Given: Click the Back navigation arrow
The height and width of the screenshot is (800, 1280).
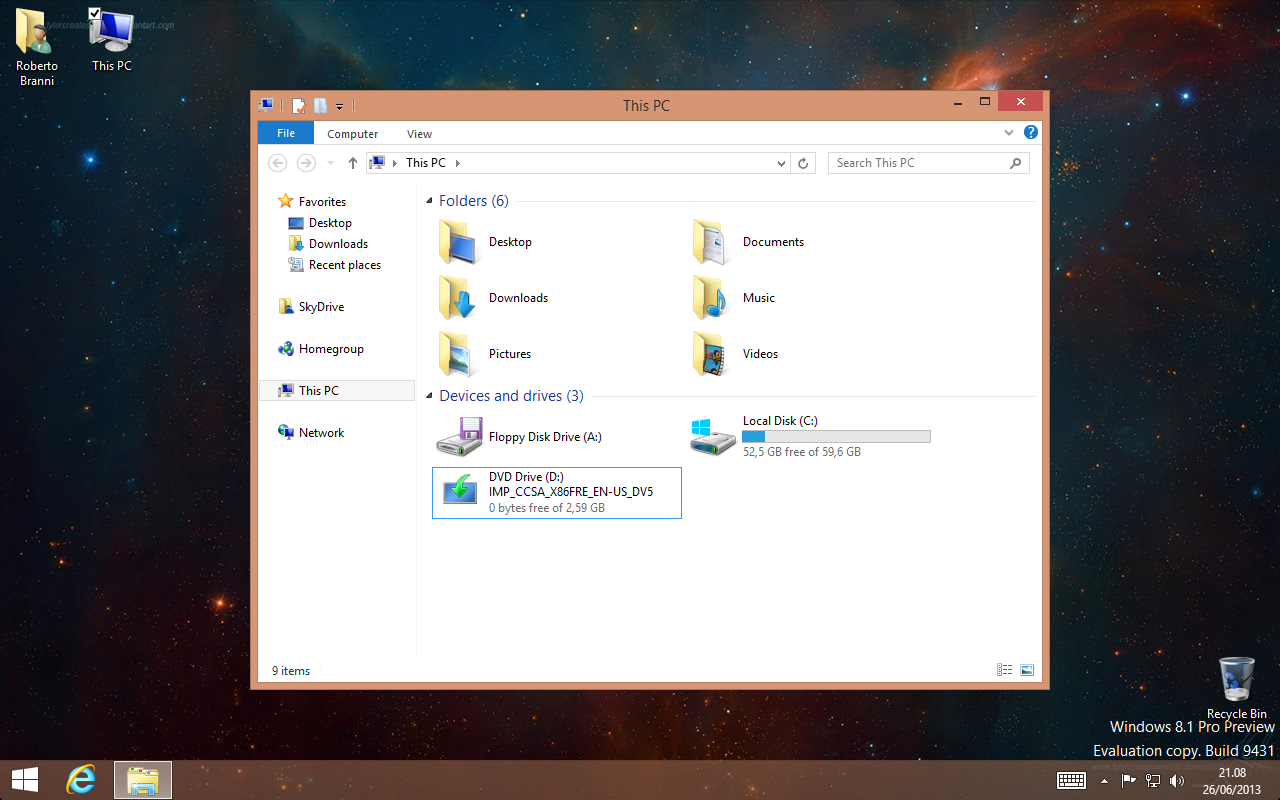Looking at the screenshot, I should pyautogui.click(x=278, y=163).
